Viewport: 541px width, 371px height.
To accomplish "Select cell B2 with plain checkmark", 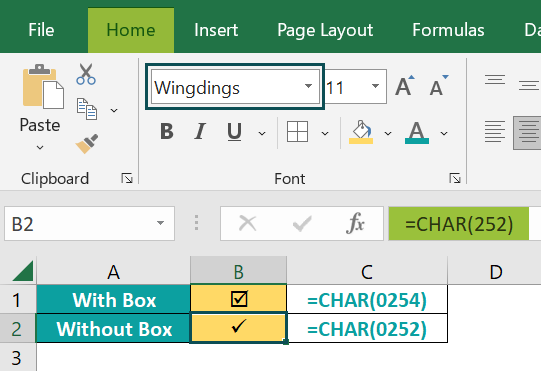I will [x=238, y=328].
